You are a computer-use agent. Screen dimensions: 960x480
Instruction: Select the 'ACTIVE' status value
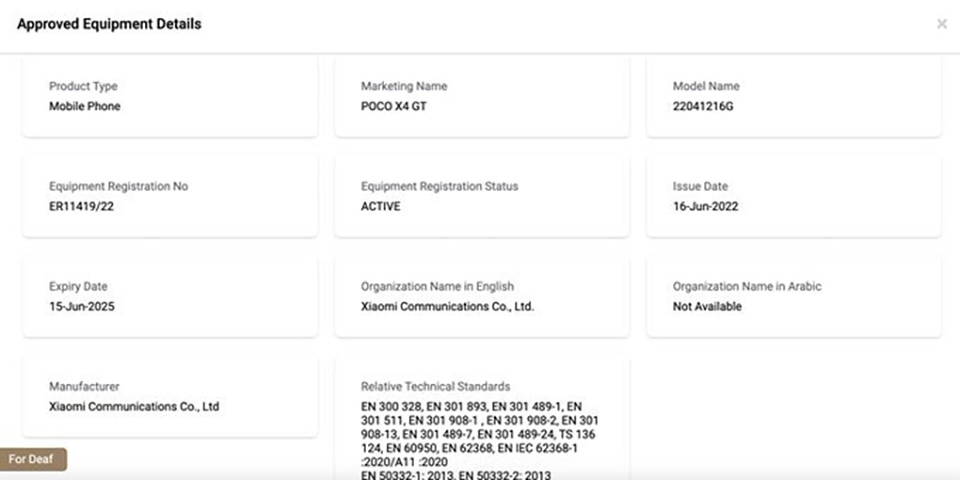381,206
